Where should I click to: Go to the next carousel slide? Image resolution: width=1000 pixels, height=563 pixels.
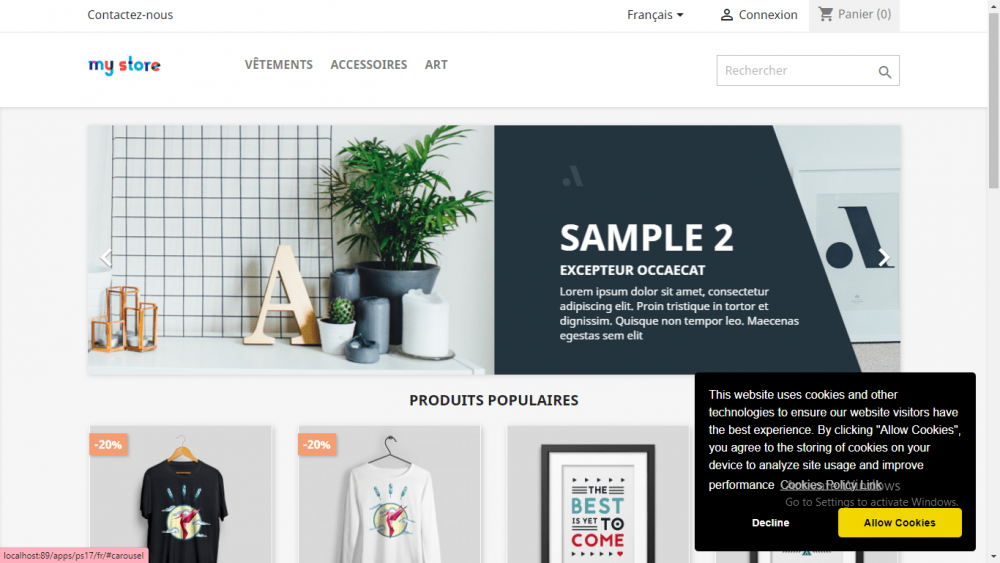883,258
